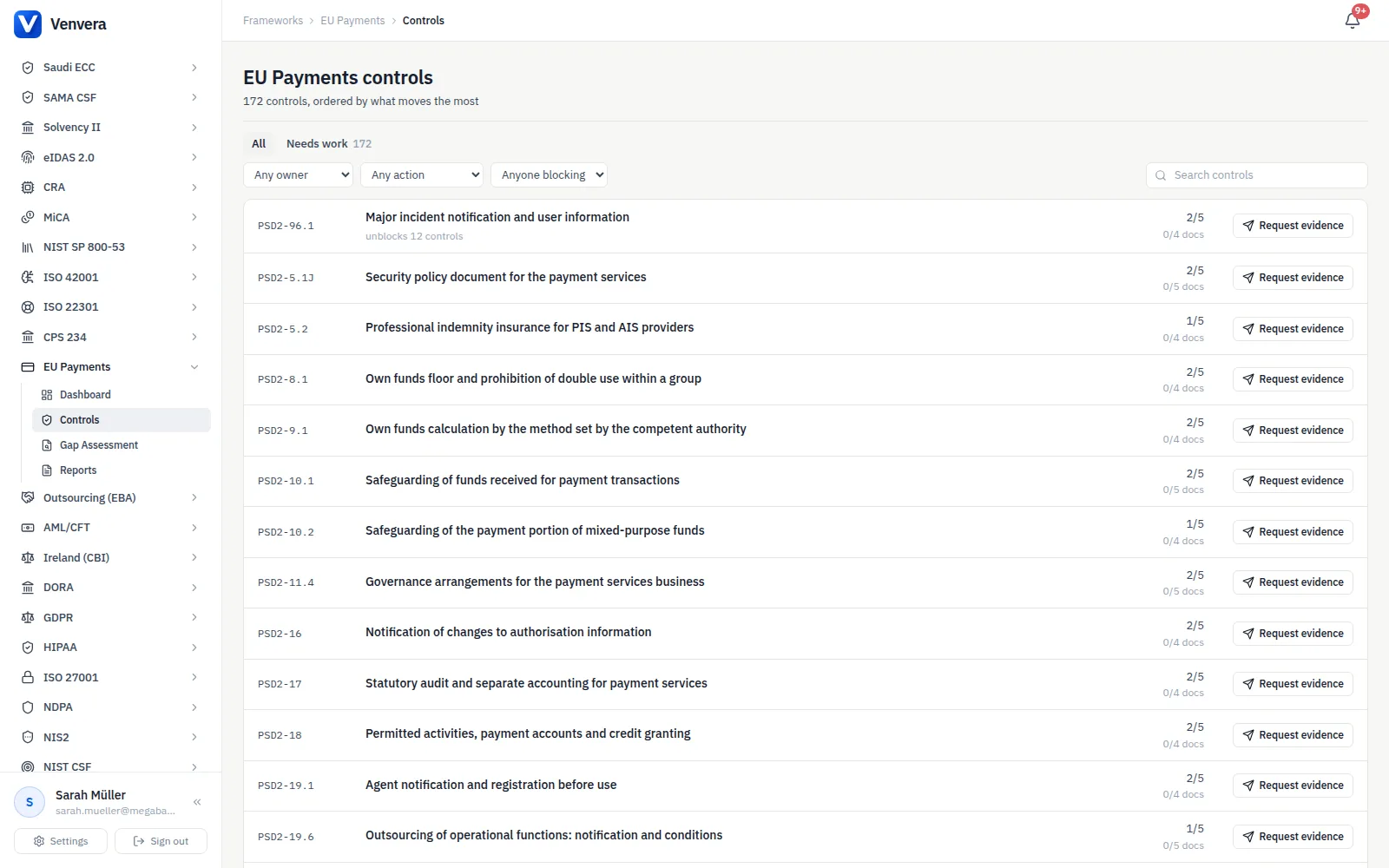Open the Settings button

pos(61,841)
